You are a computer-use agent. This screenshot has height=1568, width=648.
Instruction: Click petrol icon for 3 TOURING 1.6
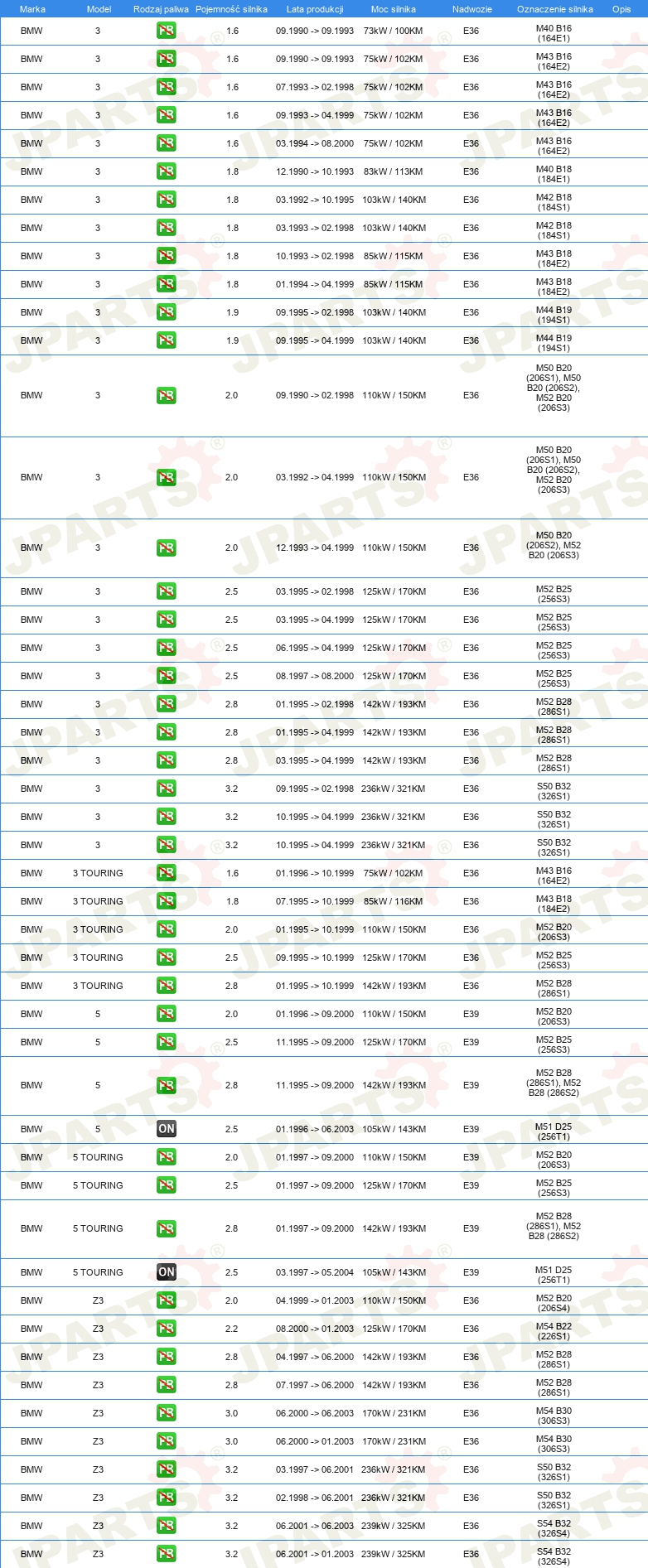tap(166, 874)
